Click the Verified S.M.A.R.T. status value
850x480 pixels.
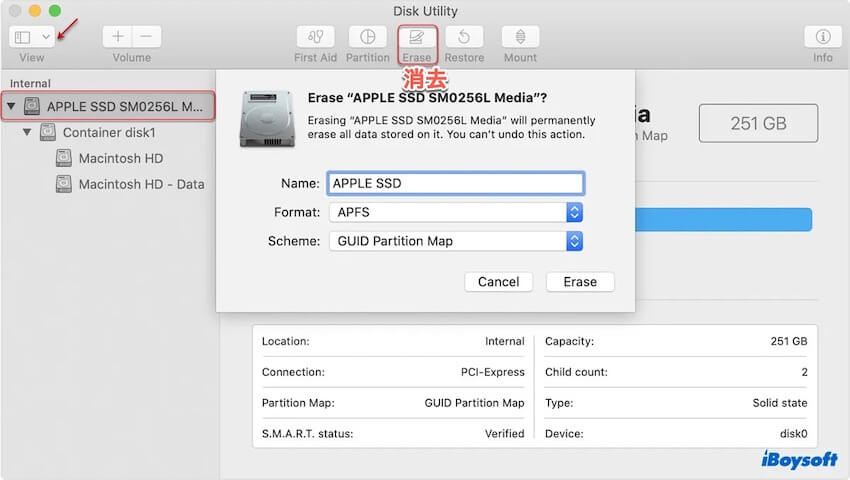point(505,433)
